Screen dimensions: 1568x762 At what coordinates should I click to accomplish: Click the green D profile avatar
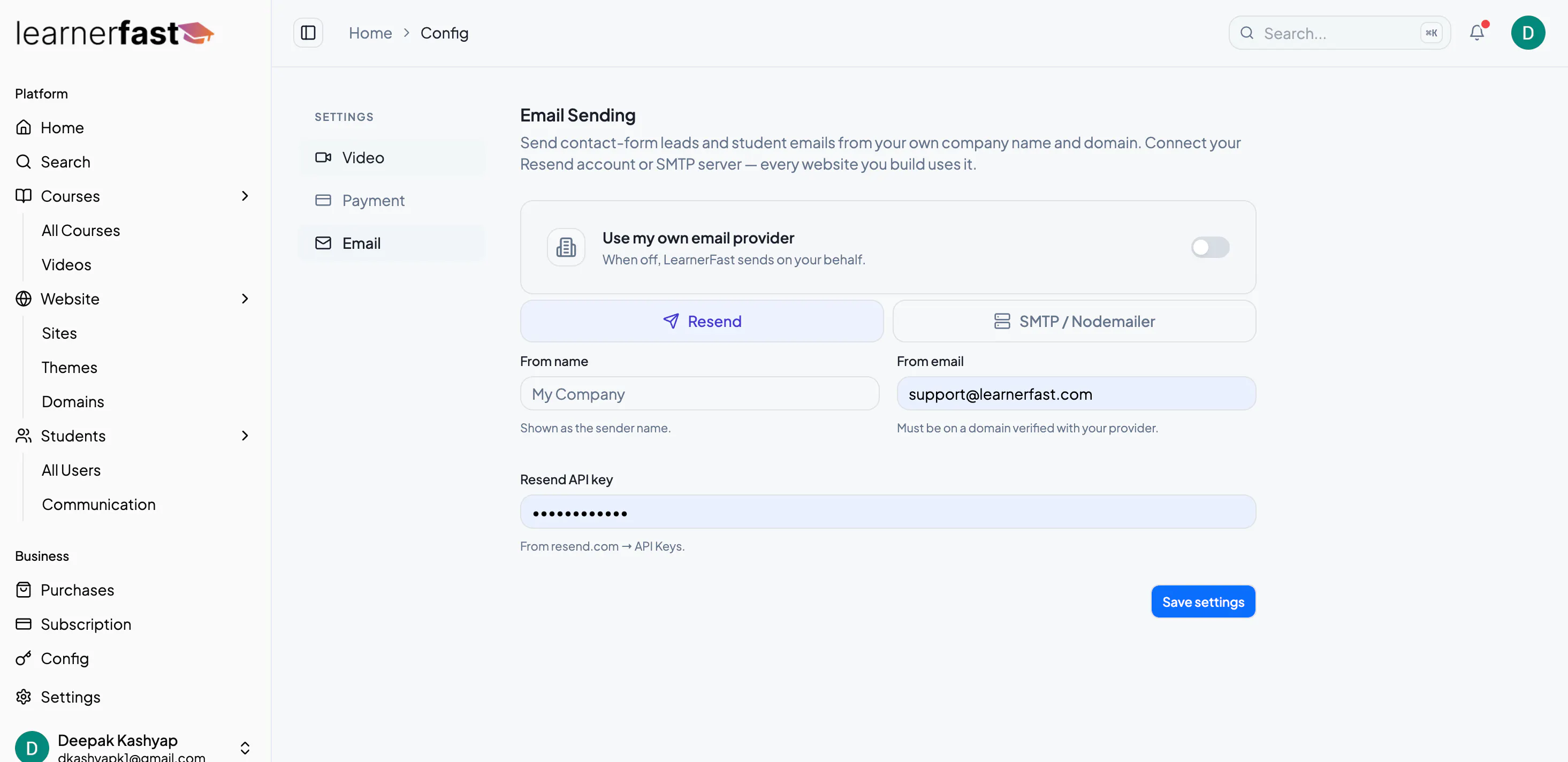point(1528,33)
